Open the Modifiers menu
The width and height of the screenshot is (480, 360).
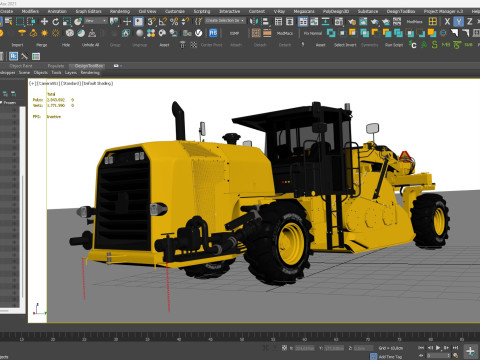(x=30, y=11)
